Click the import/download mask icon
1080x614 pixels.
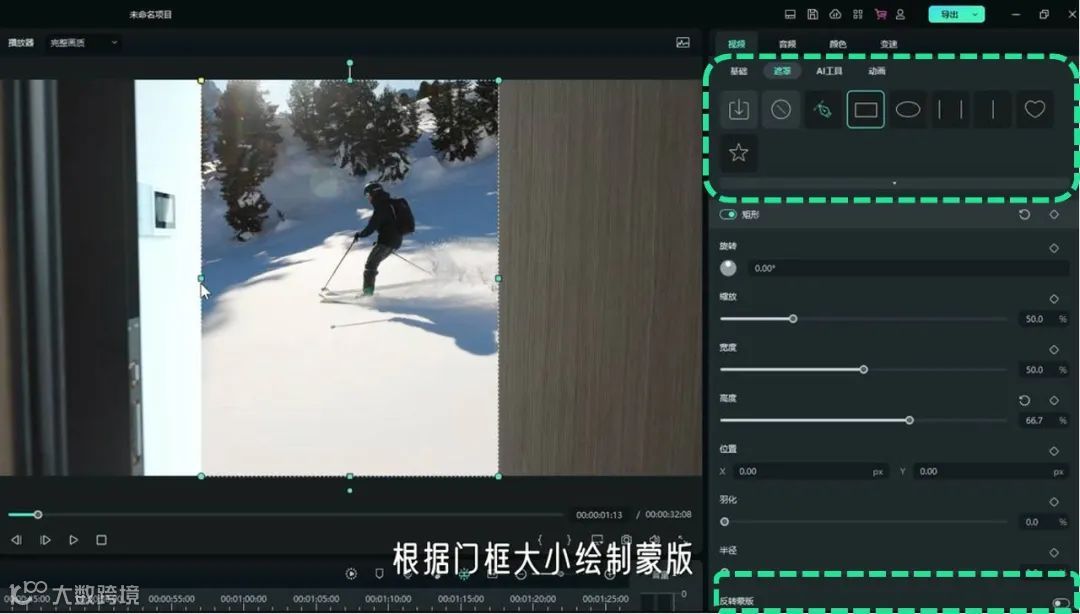(x=739, y=108)
